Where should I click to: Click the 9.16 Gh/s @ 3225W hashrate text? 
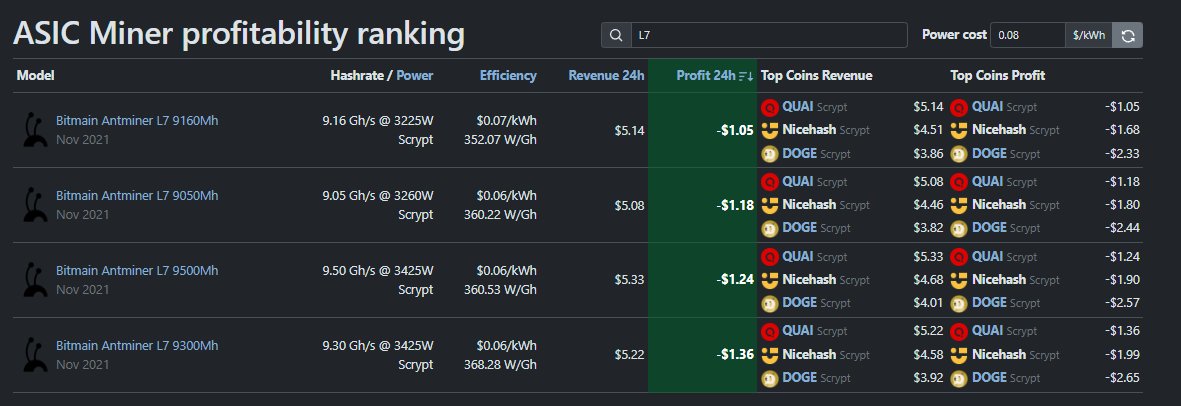378,121
